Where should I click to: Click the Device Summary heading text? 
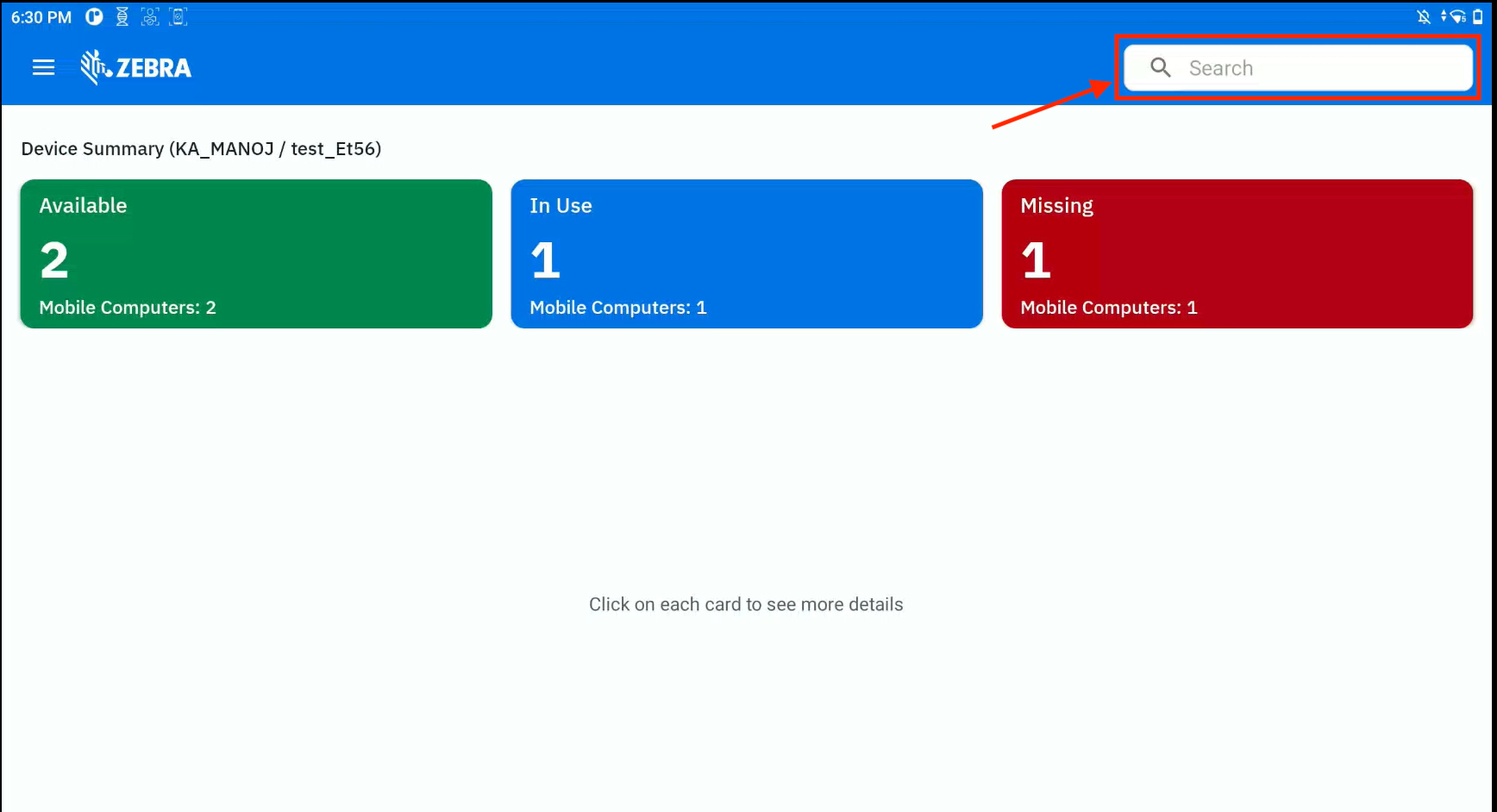[x=201, y=149]
